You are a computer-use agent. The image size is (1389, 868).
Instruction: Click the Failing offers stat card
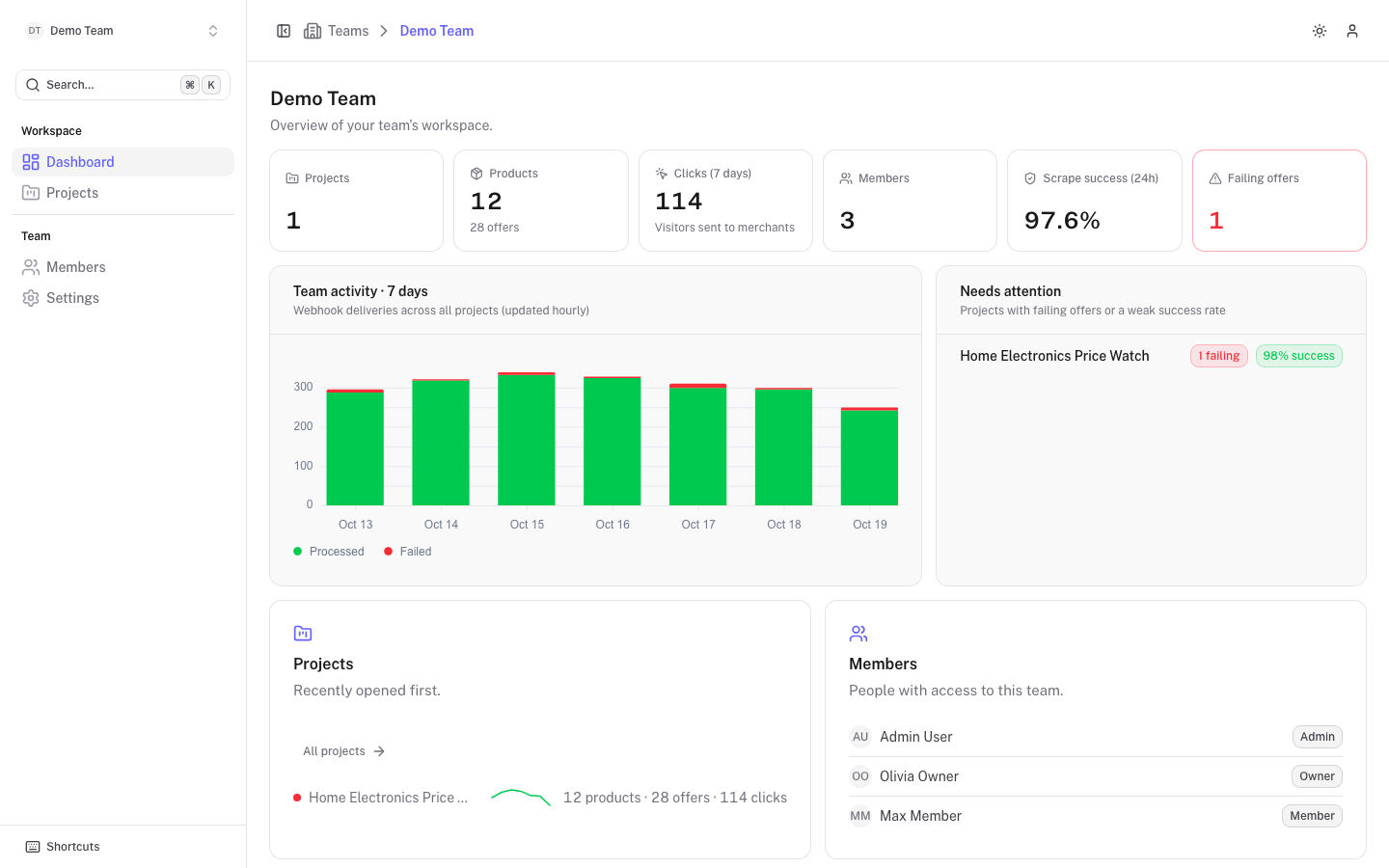pyautogui.click(x=1279, y=201)
